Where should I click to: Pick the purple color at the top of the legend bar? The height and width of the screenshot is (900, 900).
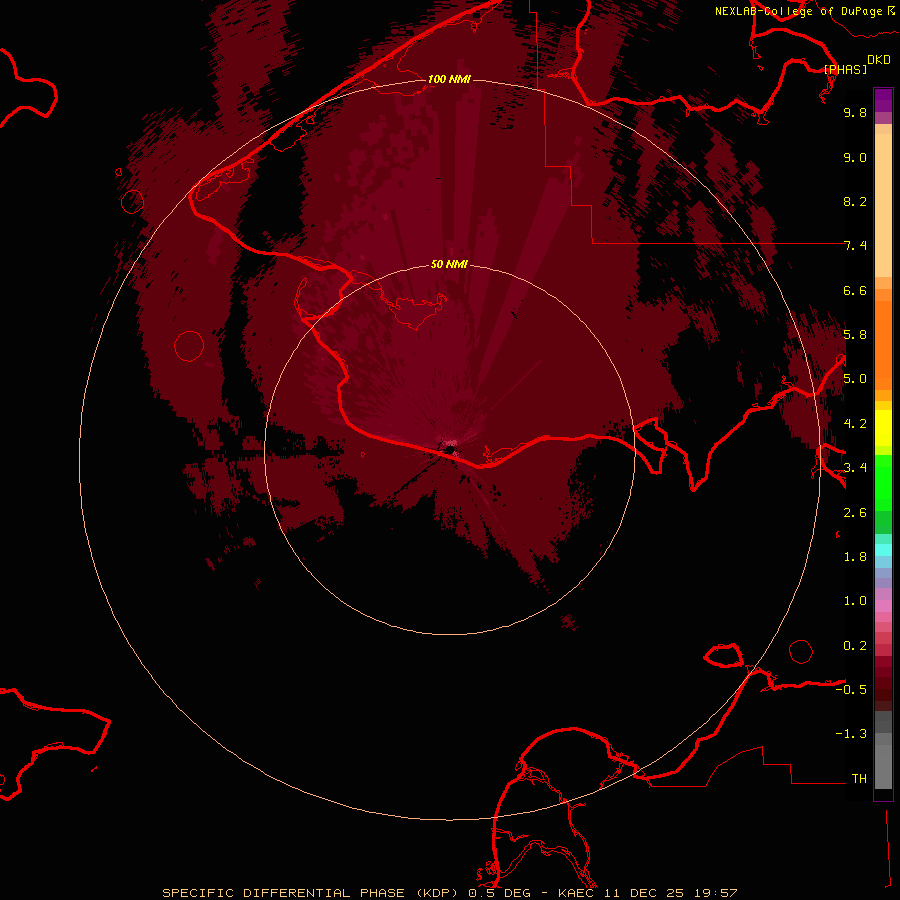tap(883, 100)
